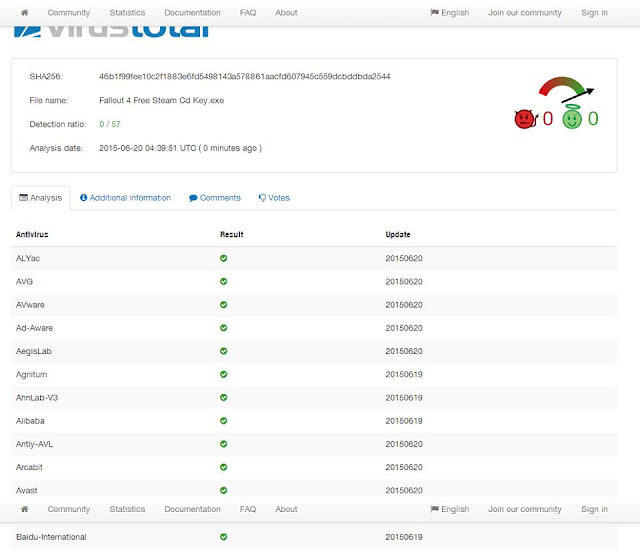
Task: Open Community in the top navigation bar
Action: [x=69, y=13]
